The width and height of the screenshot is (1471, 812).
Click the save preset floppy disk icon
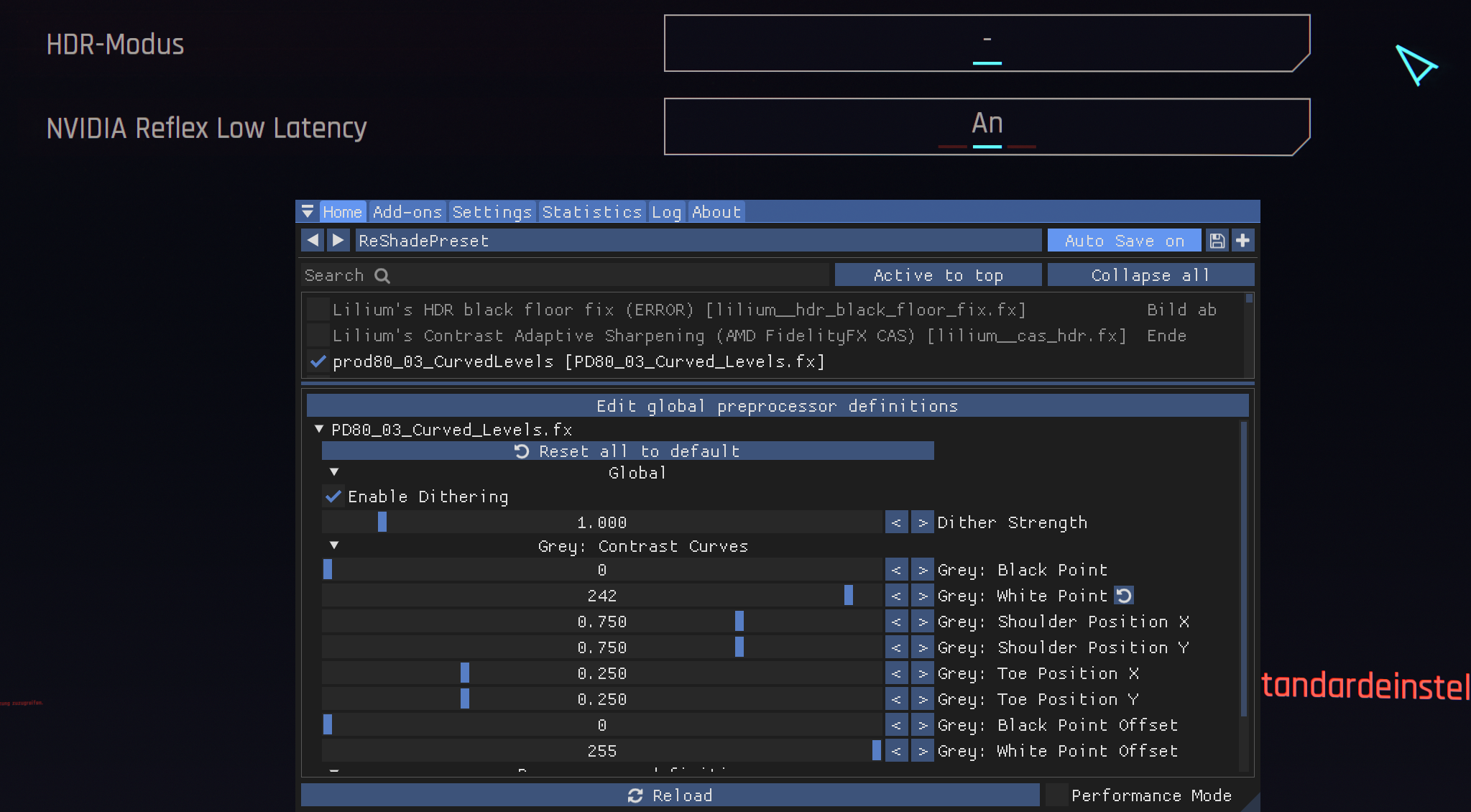click(1217, 240)
